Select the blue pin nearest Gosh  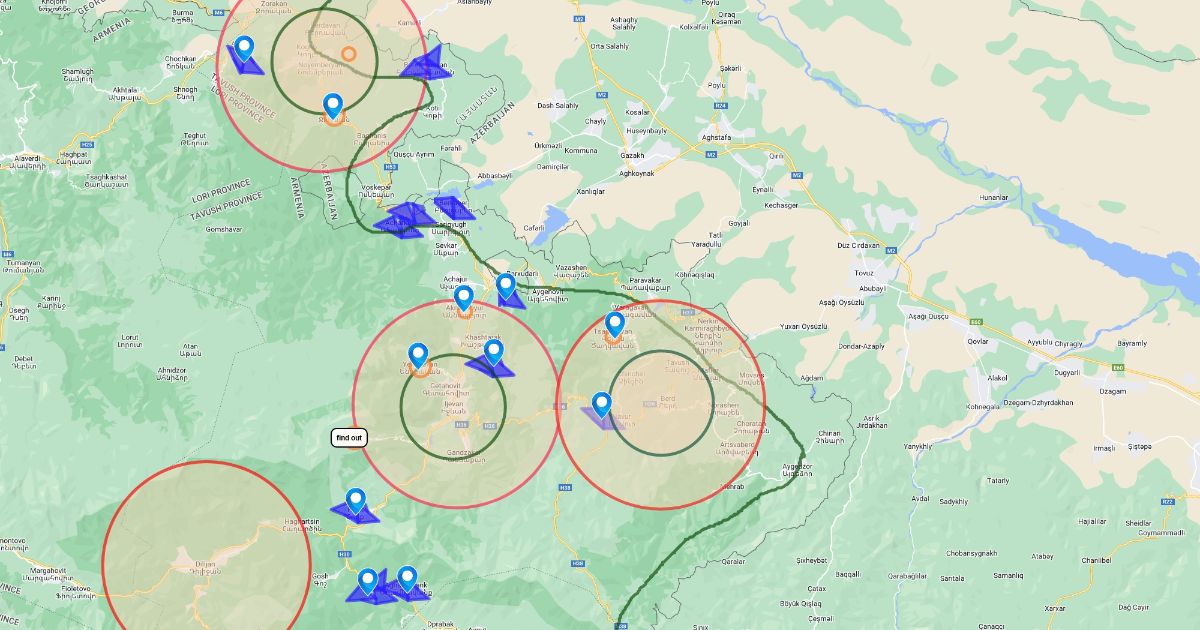click(x=368, y=581)
